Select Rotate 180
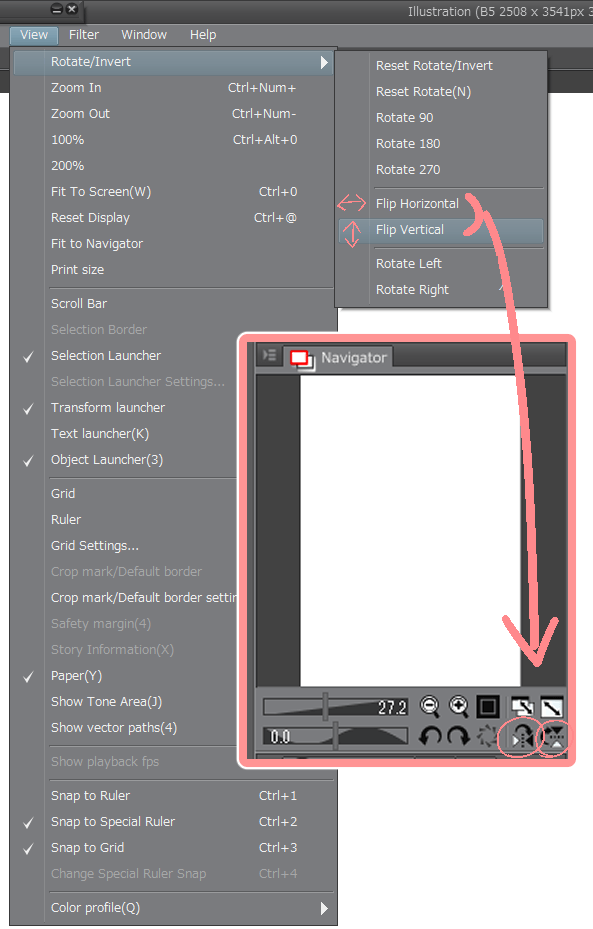This screenshot has height=929, width=593. 440,144
